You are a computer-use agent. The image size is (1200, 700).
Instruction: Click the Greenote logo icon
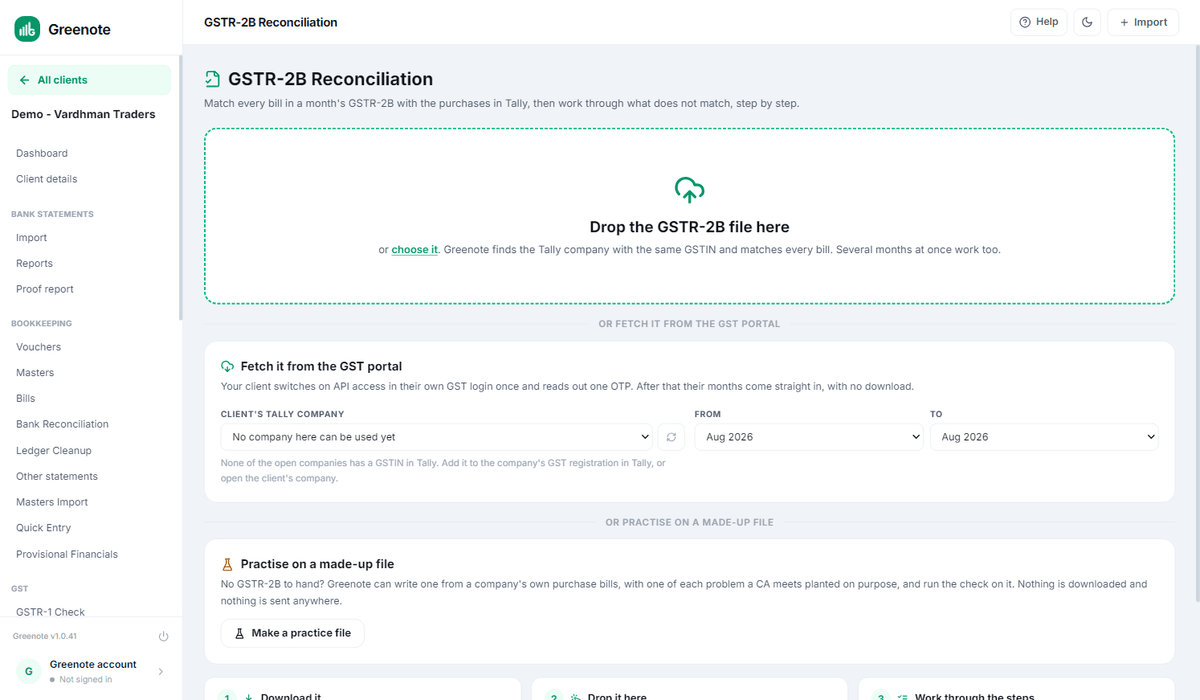27,29
